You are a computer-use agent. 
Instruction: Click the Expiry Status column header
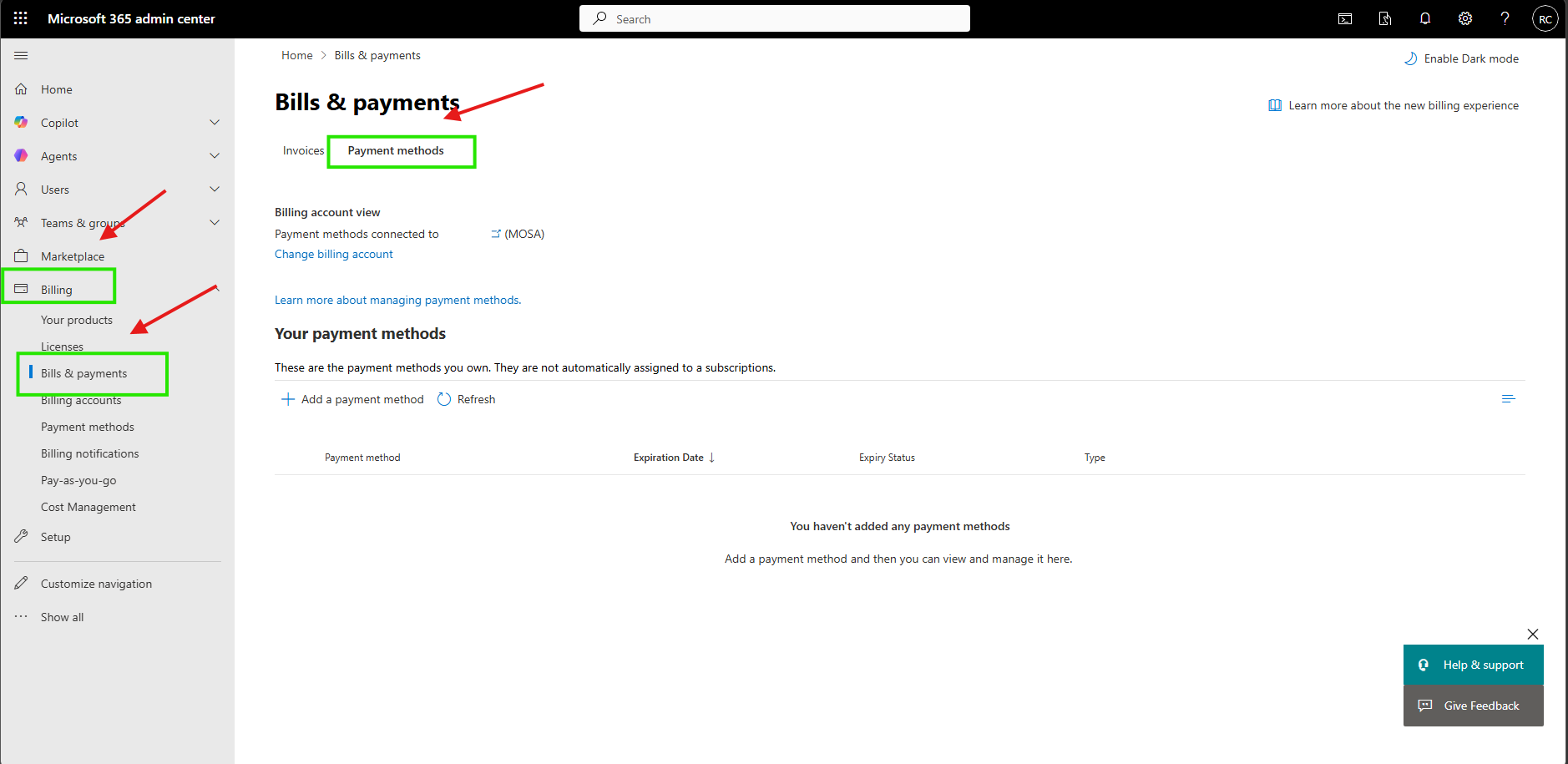[x=887, y=458]
